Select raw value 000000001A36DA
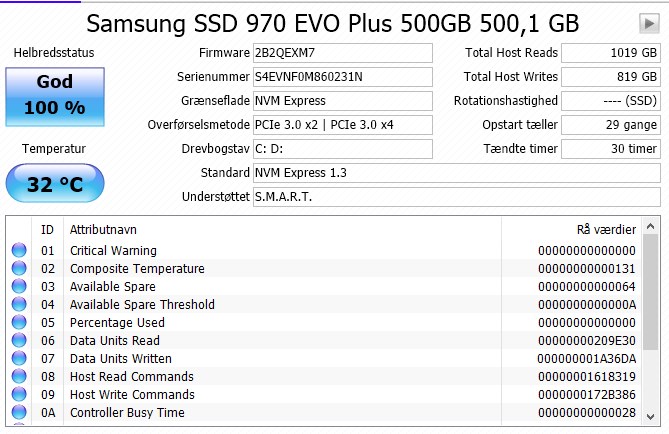This screenshot has height=434, width=669. click(x=587, y=358)
